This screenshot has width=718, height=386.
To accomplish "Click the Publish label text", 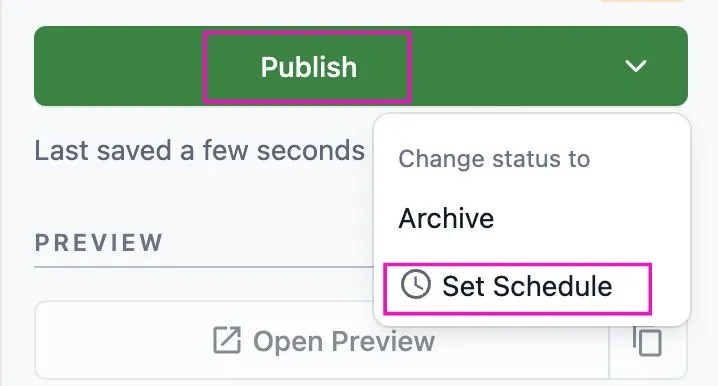I will pos(309,67).
